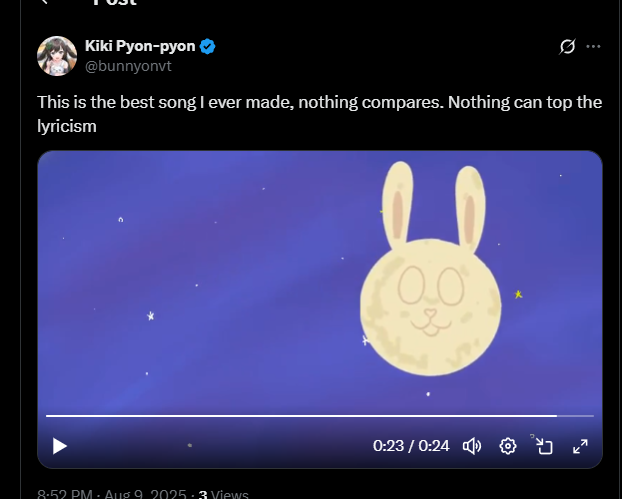
Task: Click the post's Views count
Action: pos(223,494)
